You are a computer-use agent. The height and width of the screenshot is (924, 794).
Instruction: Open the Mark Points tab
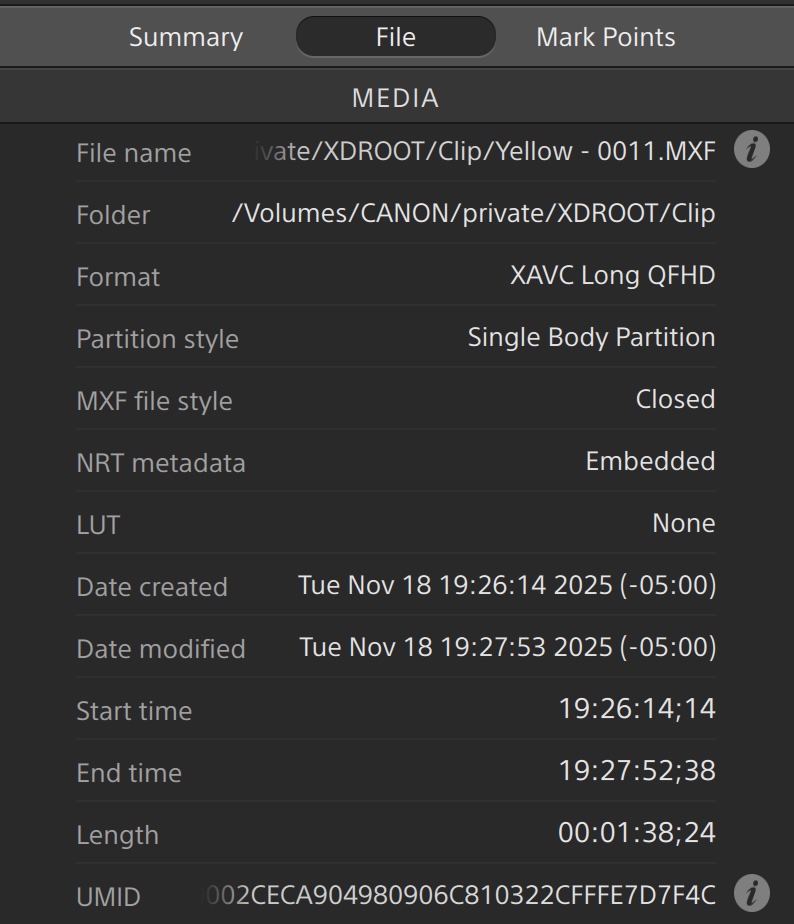(605, 37)
